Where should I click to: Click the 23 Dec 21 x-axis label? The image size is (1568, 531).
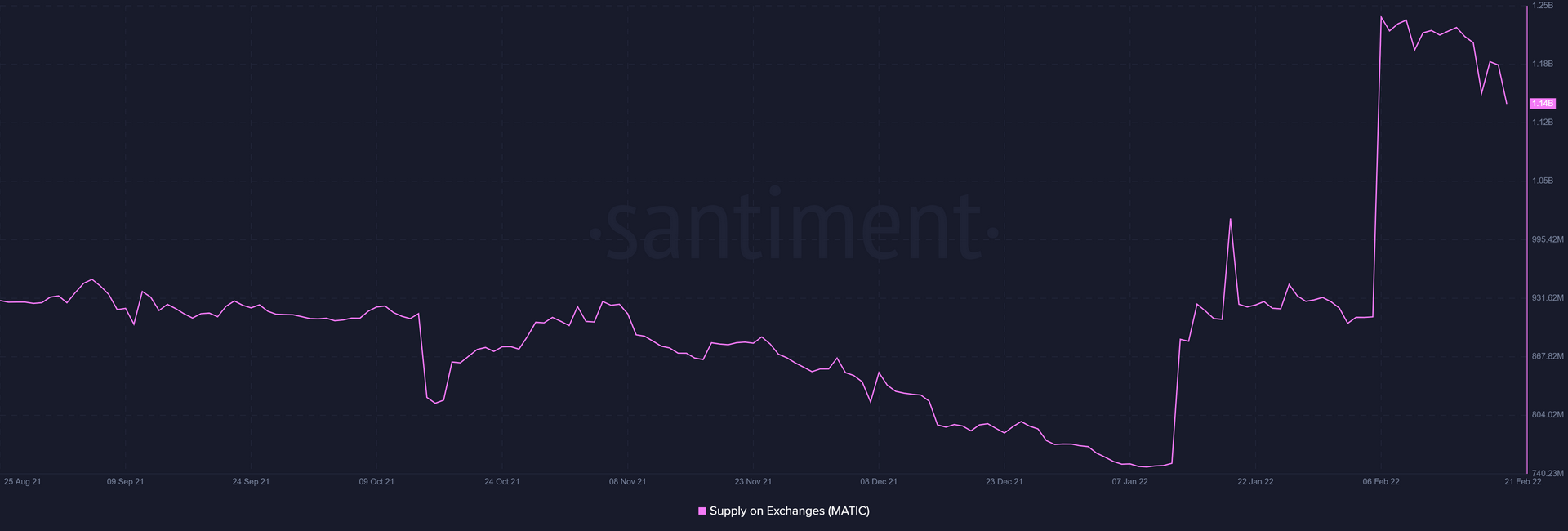point(1004,482)
